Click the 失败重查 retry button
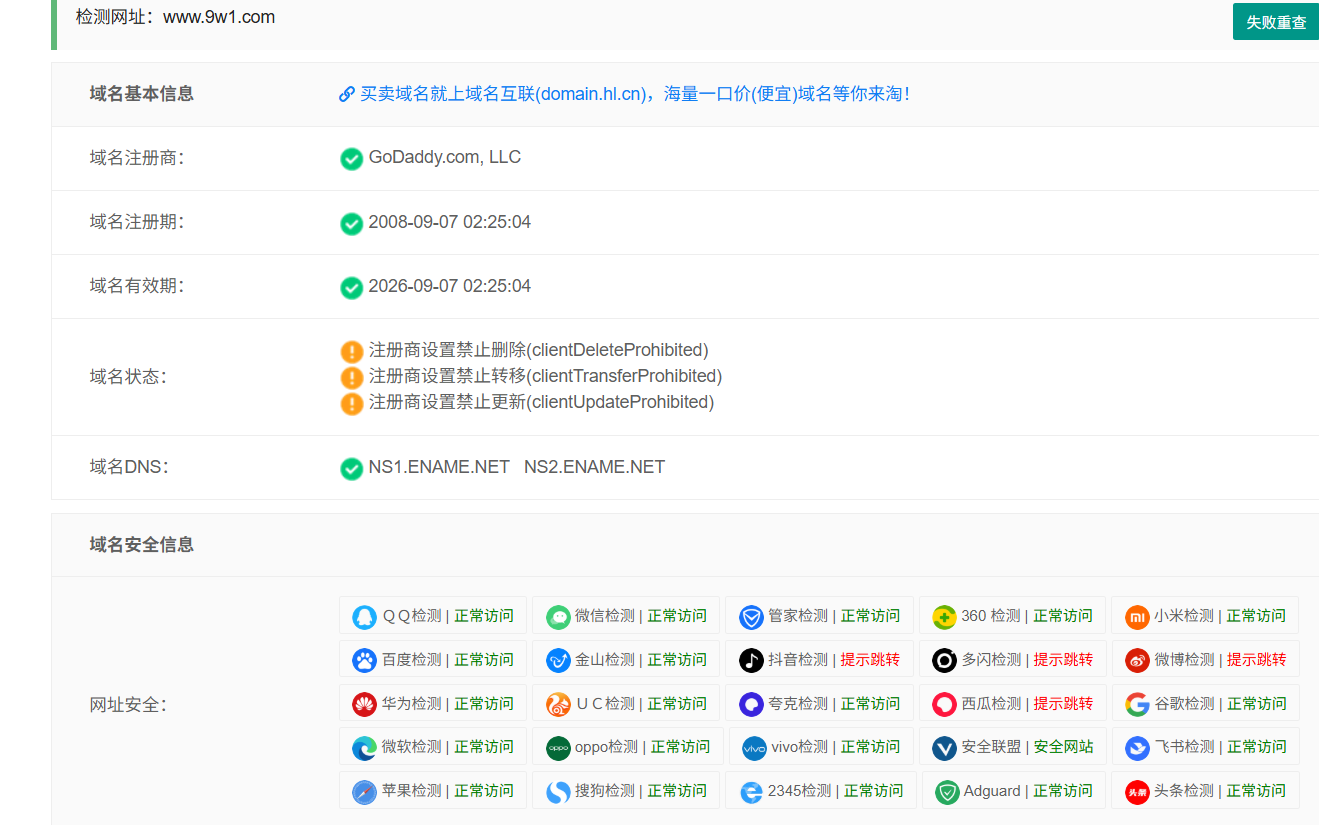 tap(1275, 21)
